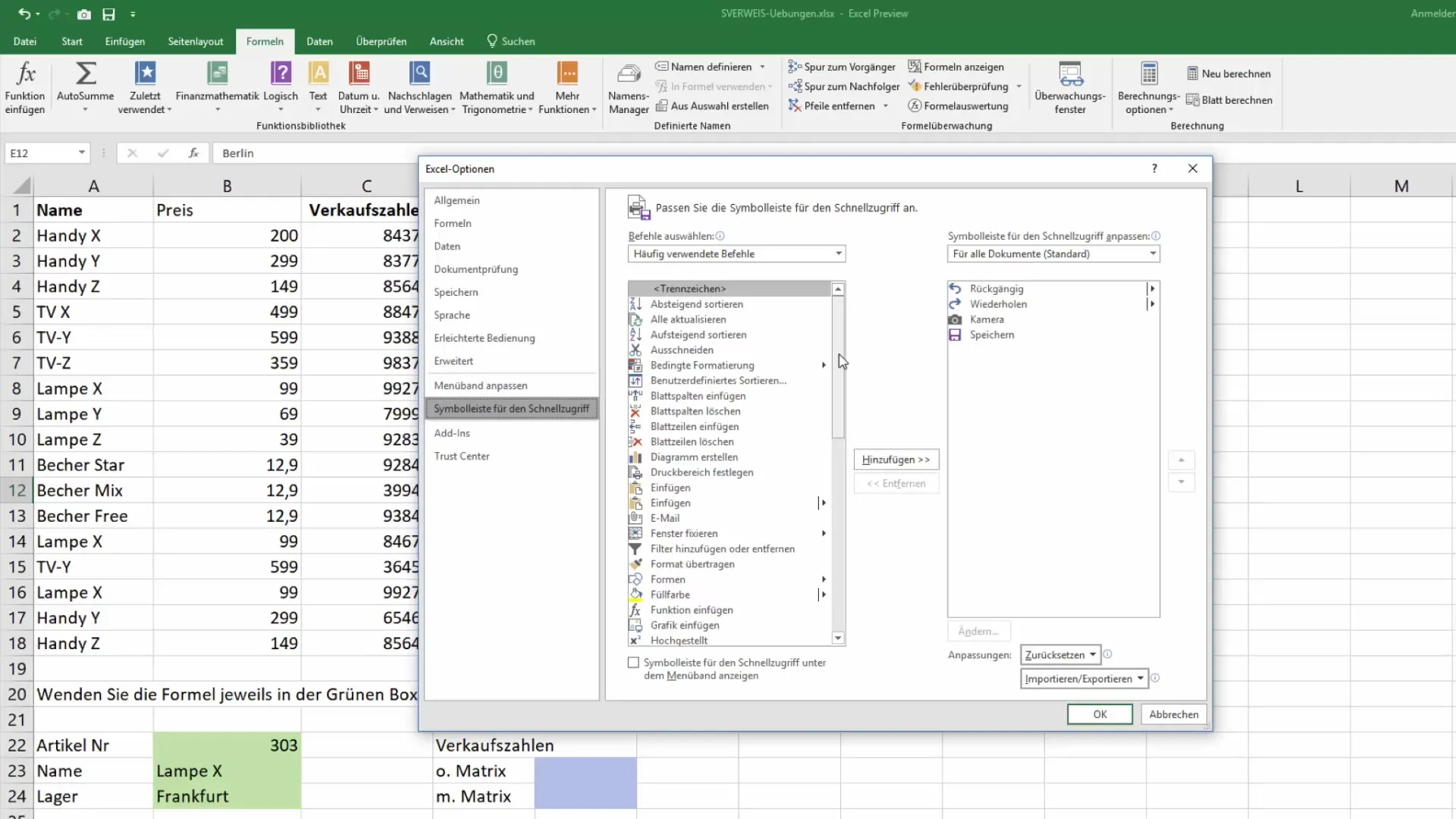Screen dimensions: 1456x819
Task: Select Add-Ins in options sidebar
Action: [512, 433]
